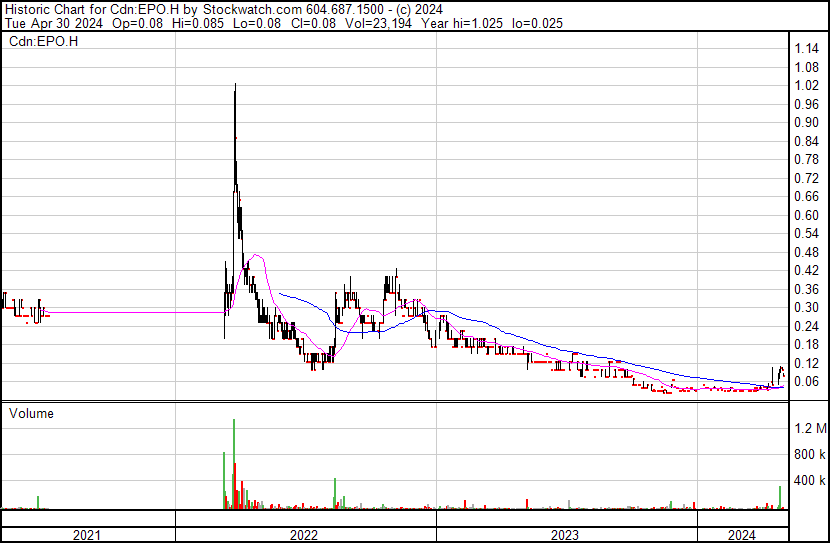
Task: Click the '1.2 M' volume axis label
Action: click(810, 428)
